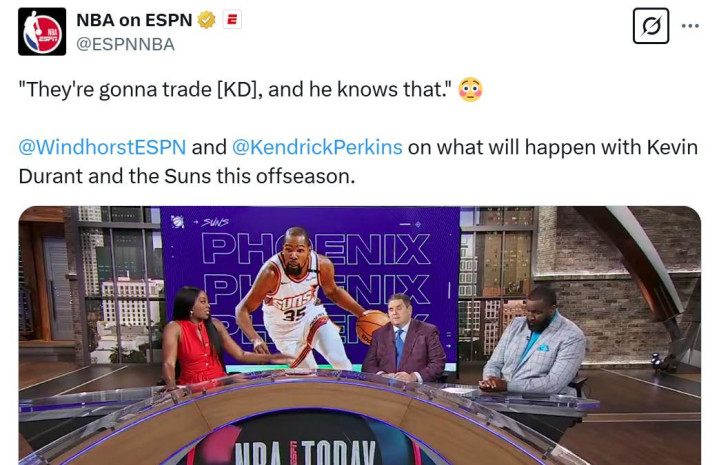Click the PHOENIX lettering on the video backdrop
Image resolution: width=719 pixels, height=465 pixels.
(x=316, y=249)
